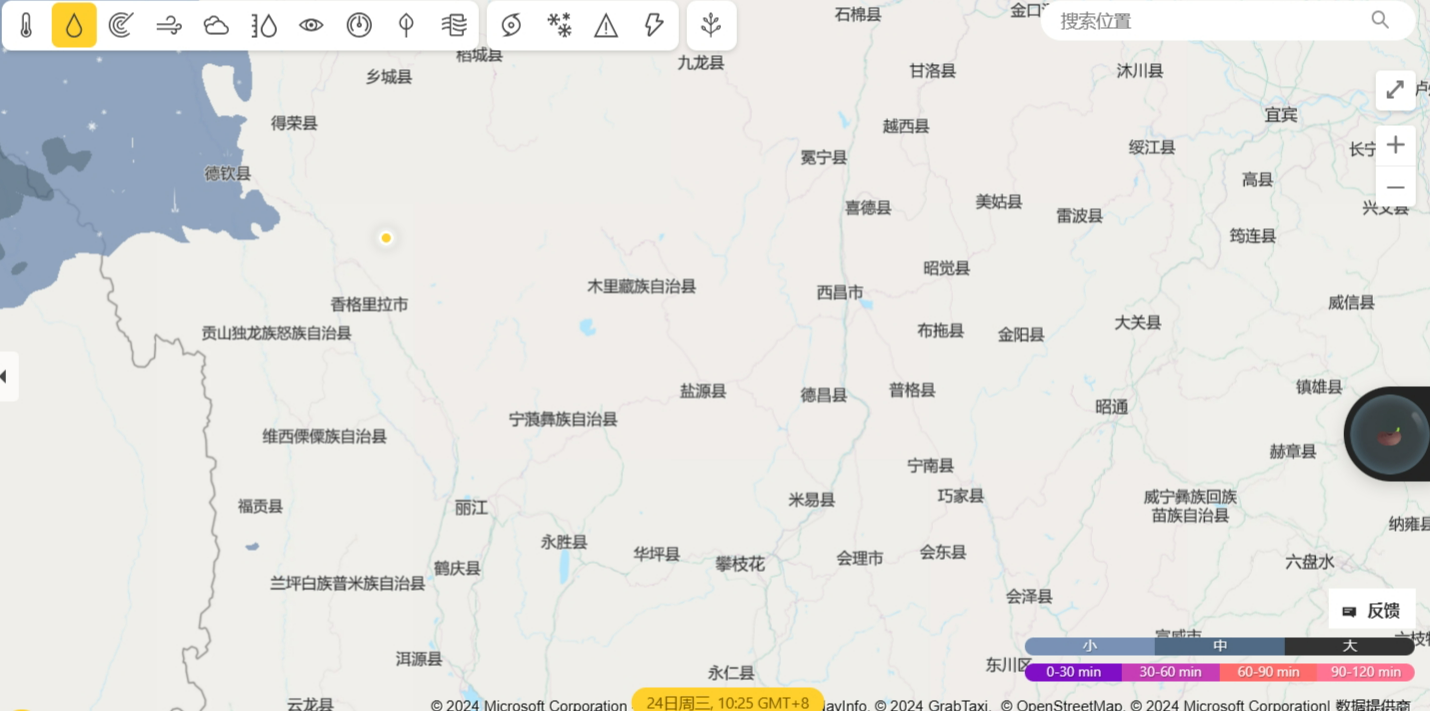This screenshot has height=711, width=1430.
Task: Select the pollen plant layer
Action: point(711,25)
